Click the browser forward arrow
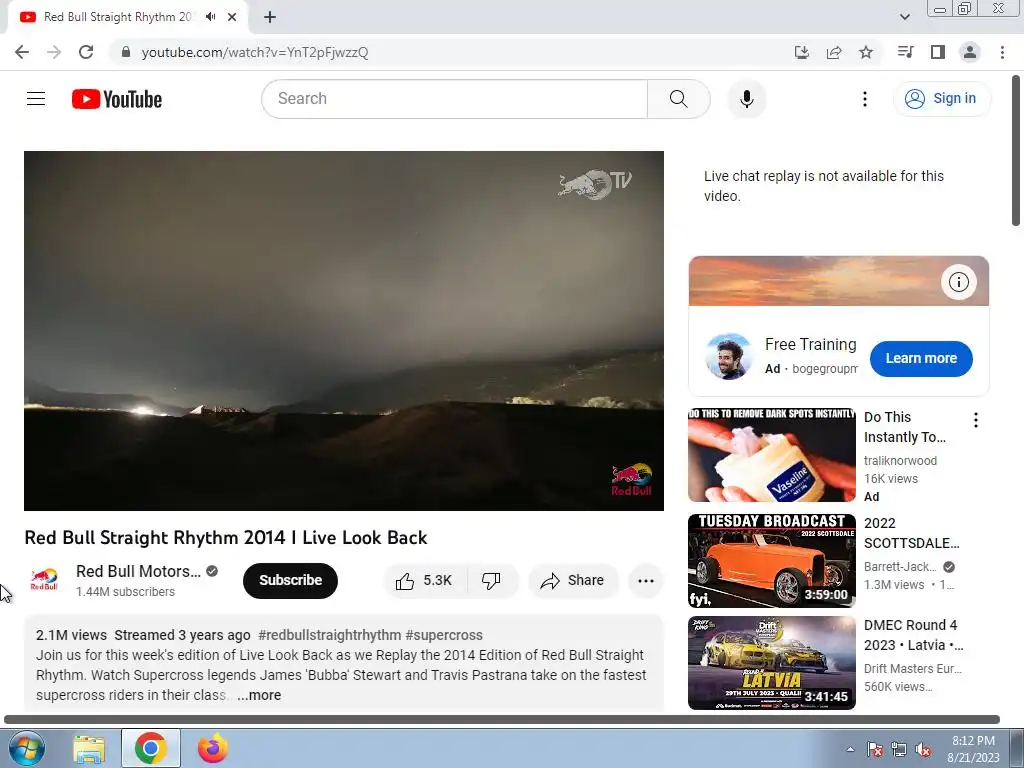 [x=54, y=52]
